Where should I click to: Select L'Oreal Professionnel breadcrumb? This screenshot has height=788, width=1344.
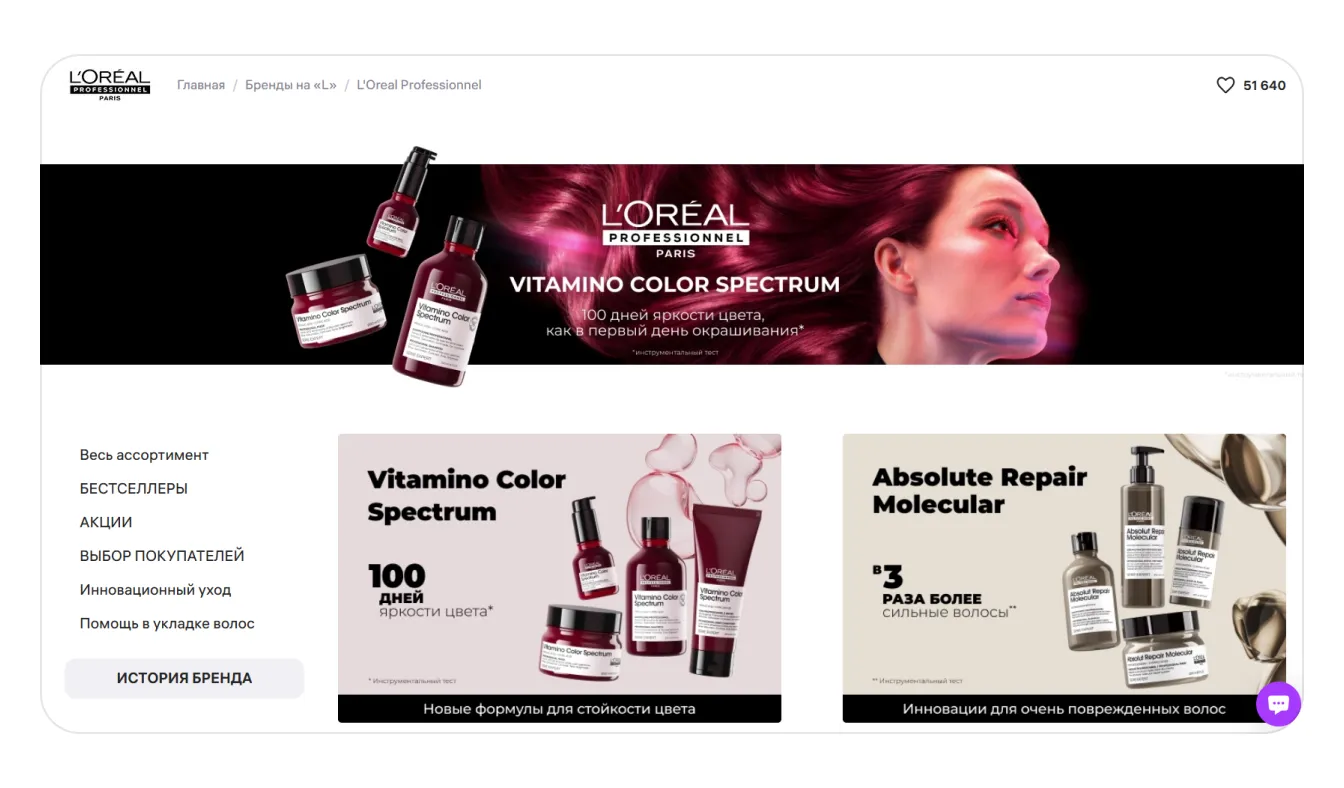coord(419,86)
